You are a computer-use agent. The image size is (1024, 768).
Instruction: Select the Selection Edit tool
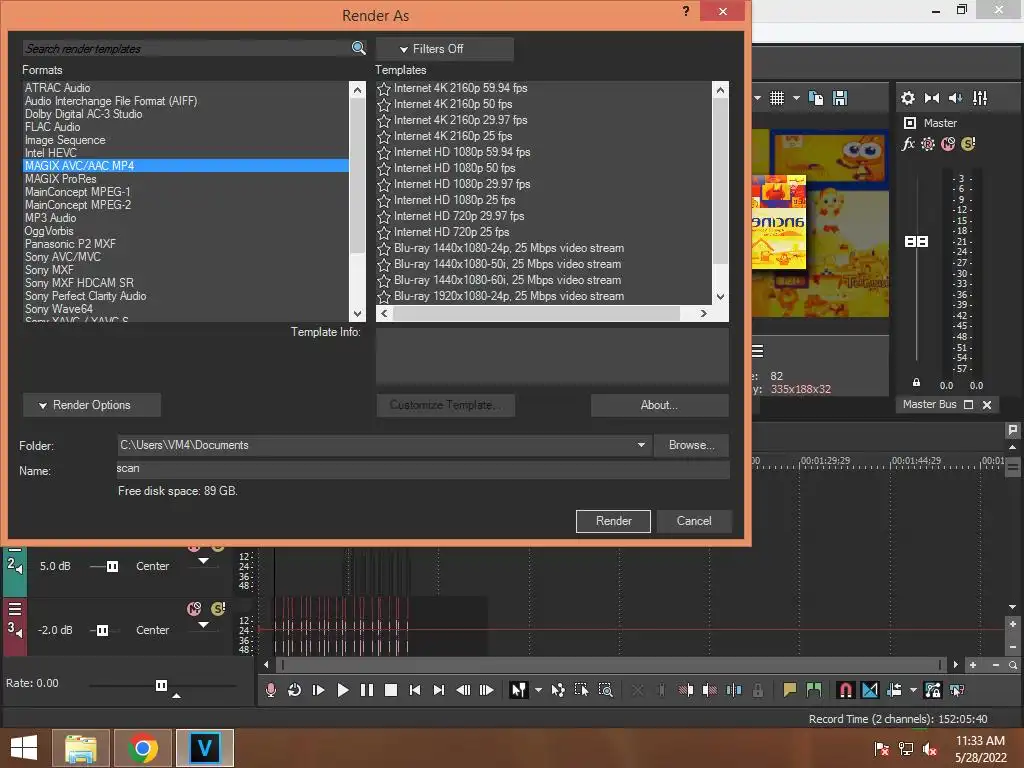[x=581, y=690]
